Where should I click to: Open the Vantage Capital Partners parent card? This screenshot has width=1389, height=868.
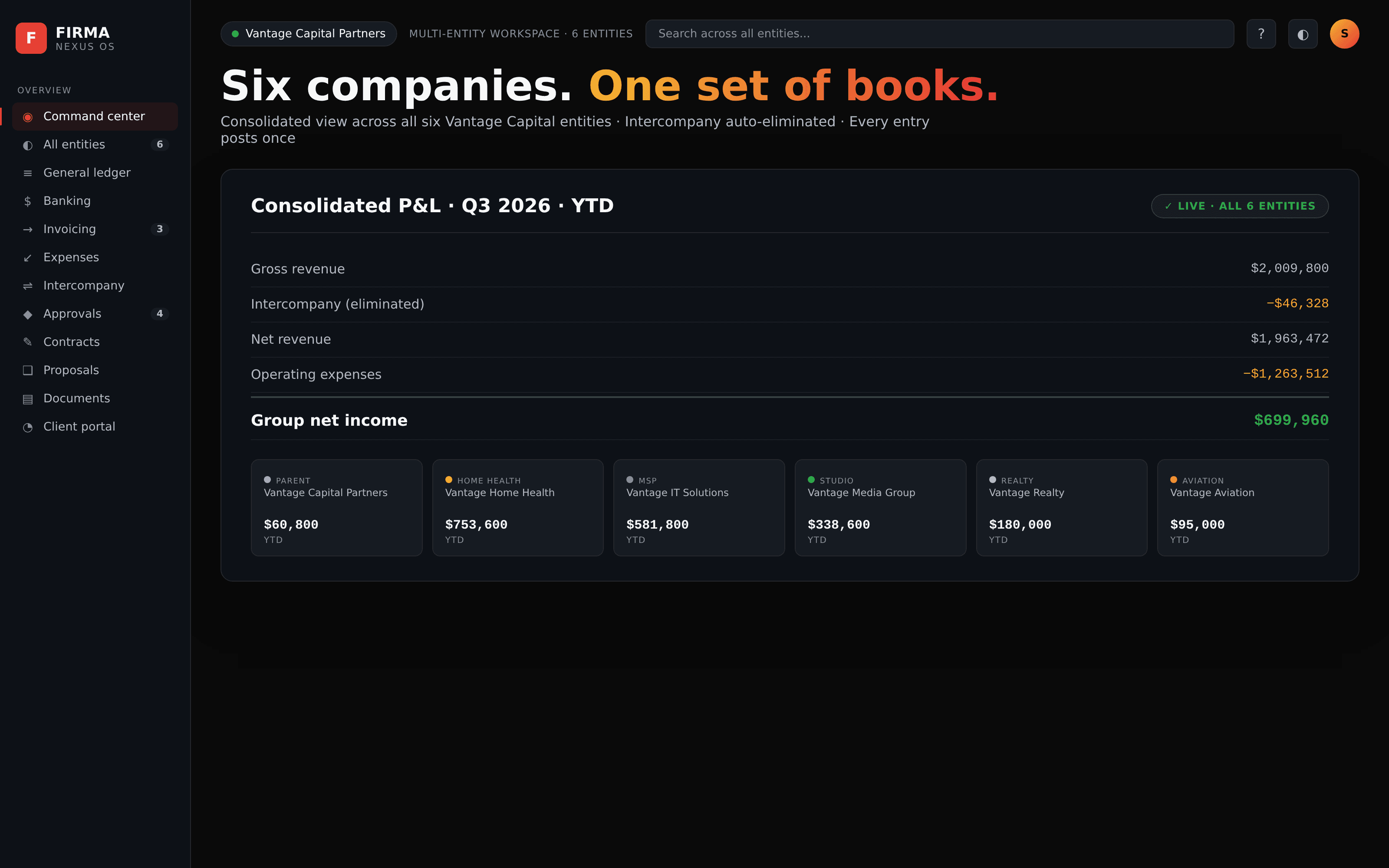point(337,507)
